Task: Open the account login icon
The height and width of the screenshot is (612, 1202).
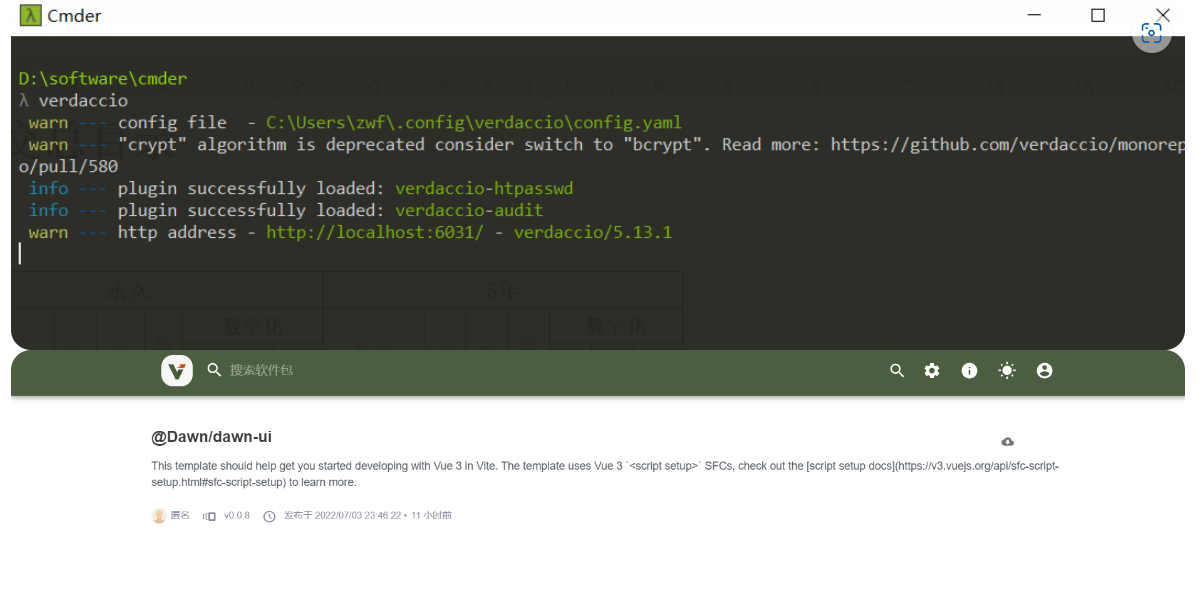Action: [1045, 371]
